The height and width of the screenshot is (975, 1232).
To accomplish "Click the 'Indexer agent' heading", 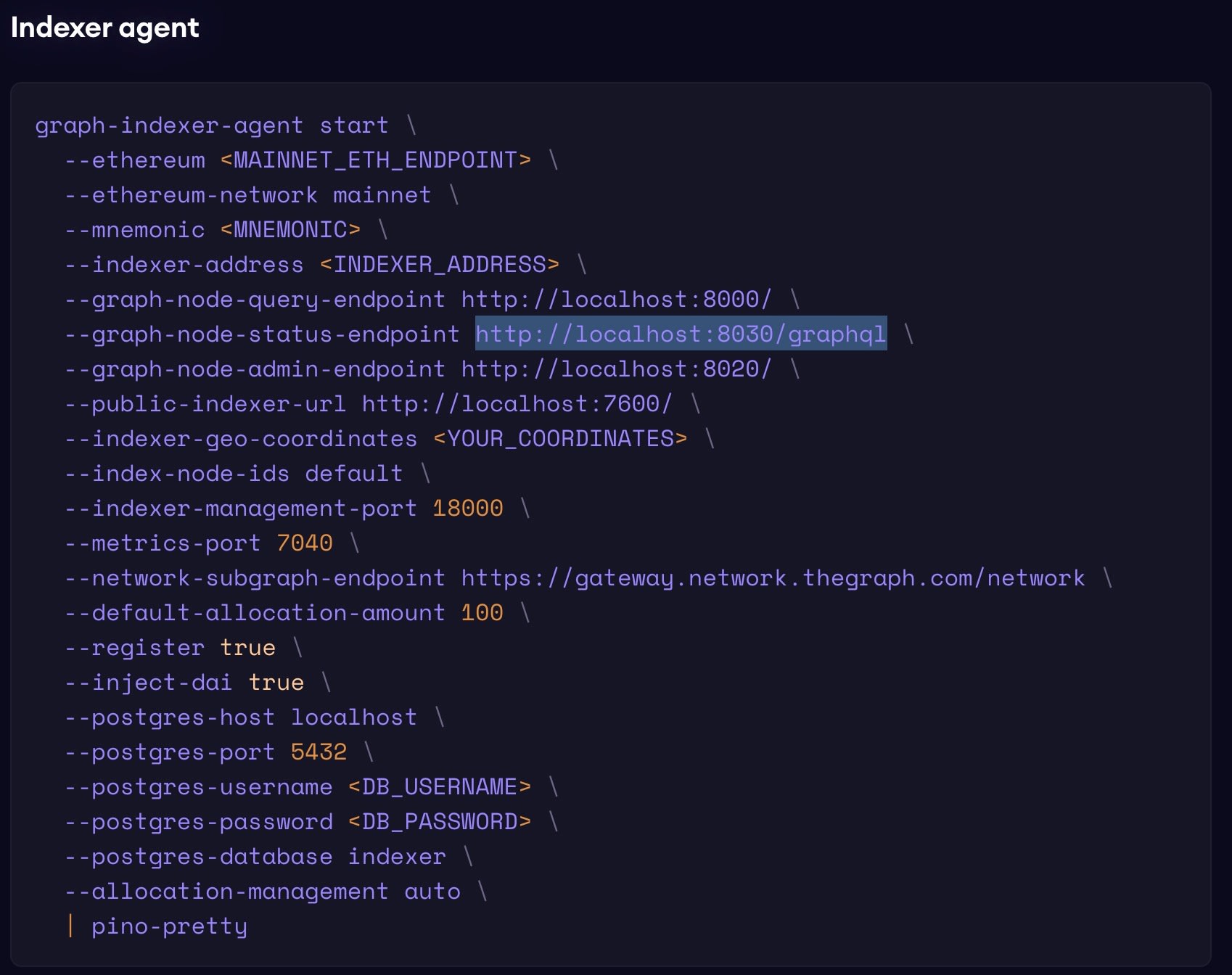I will [104, 28].
